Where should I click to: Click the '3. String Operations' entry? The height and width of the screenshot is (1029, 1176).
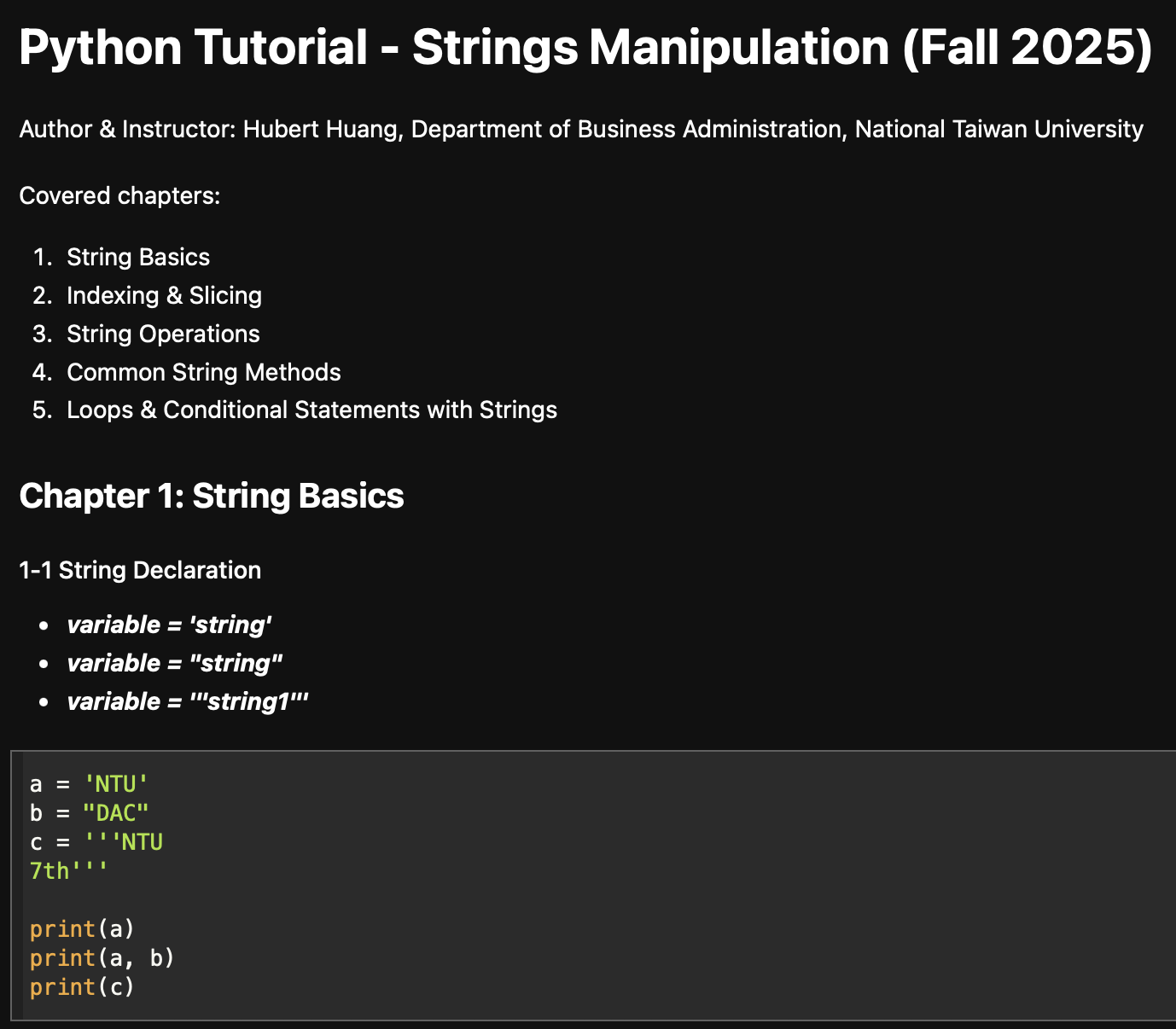coord(162,334)
